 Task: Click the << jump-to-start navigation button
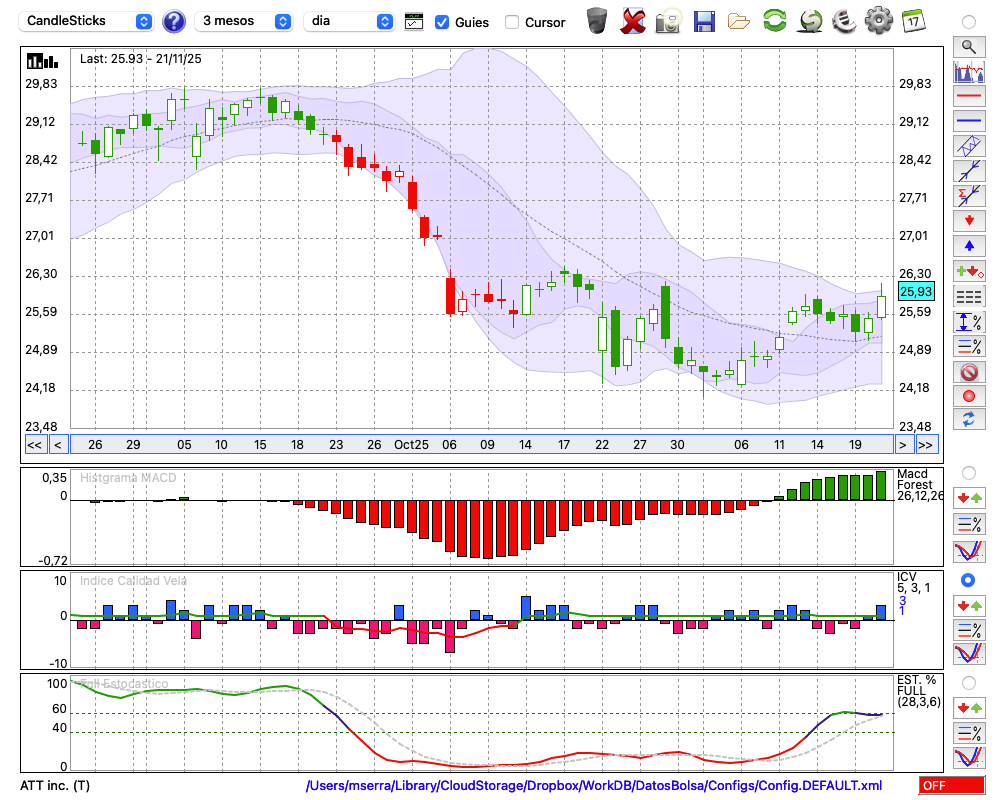point(34,445)
